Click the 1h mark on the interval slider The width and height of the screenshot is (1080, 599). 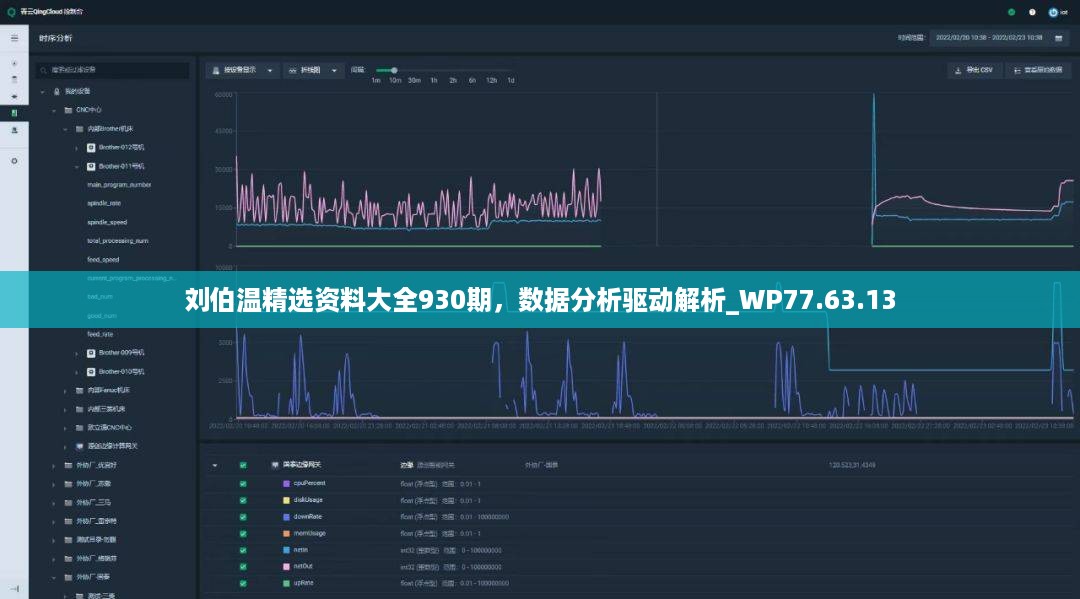point(433,80)
